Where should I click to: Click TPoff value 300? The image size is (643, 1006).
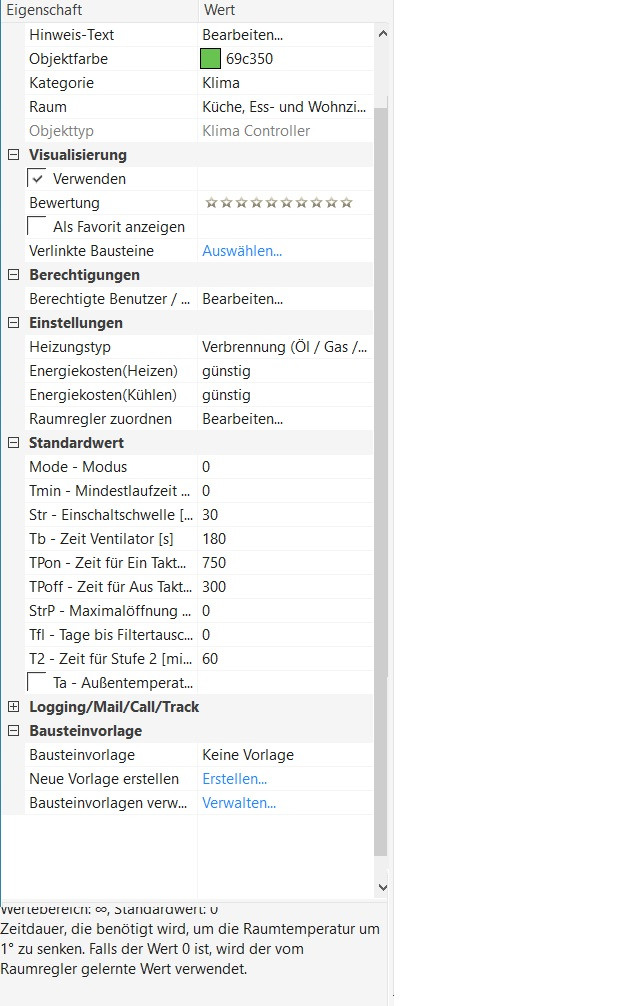[285, 586]
